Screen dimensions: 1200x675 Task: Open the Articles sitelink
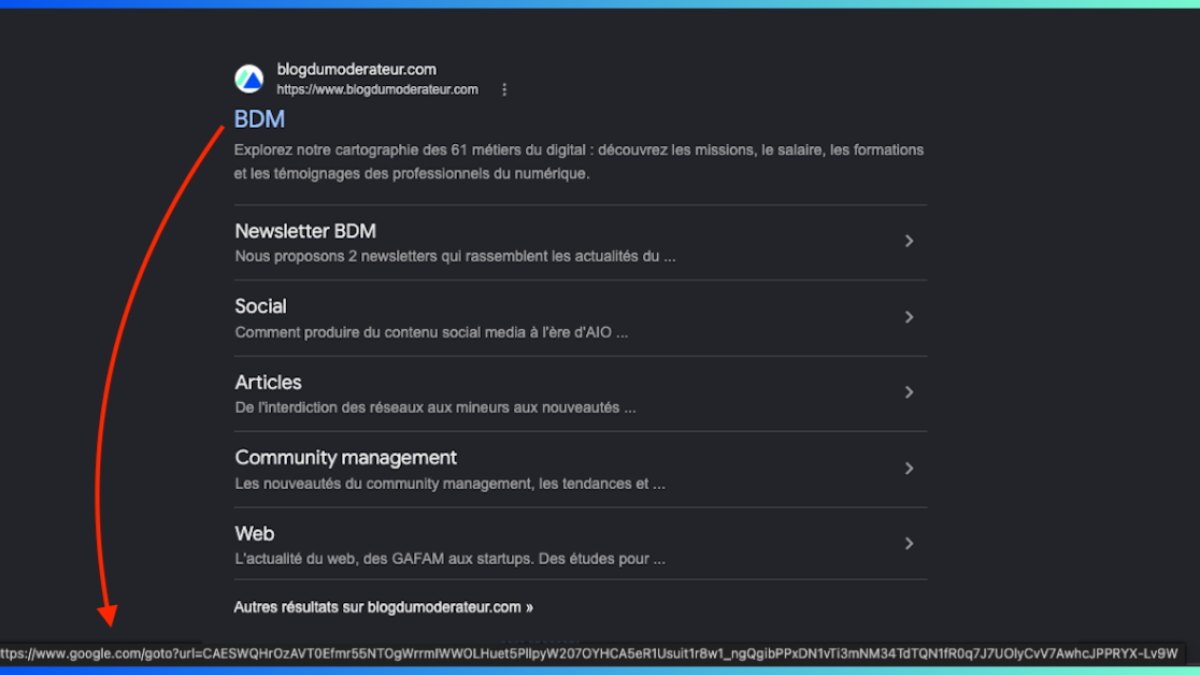[x=268, y=382]
